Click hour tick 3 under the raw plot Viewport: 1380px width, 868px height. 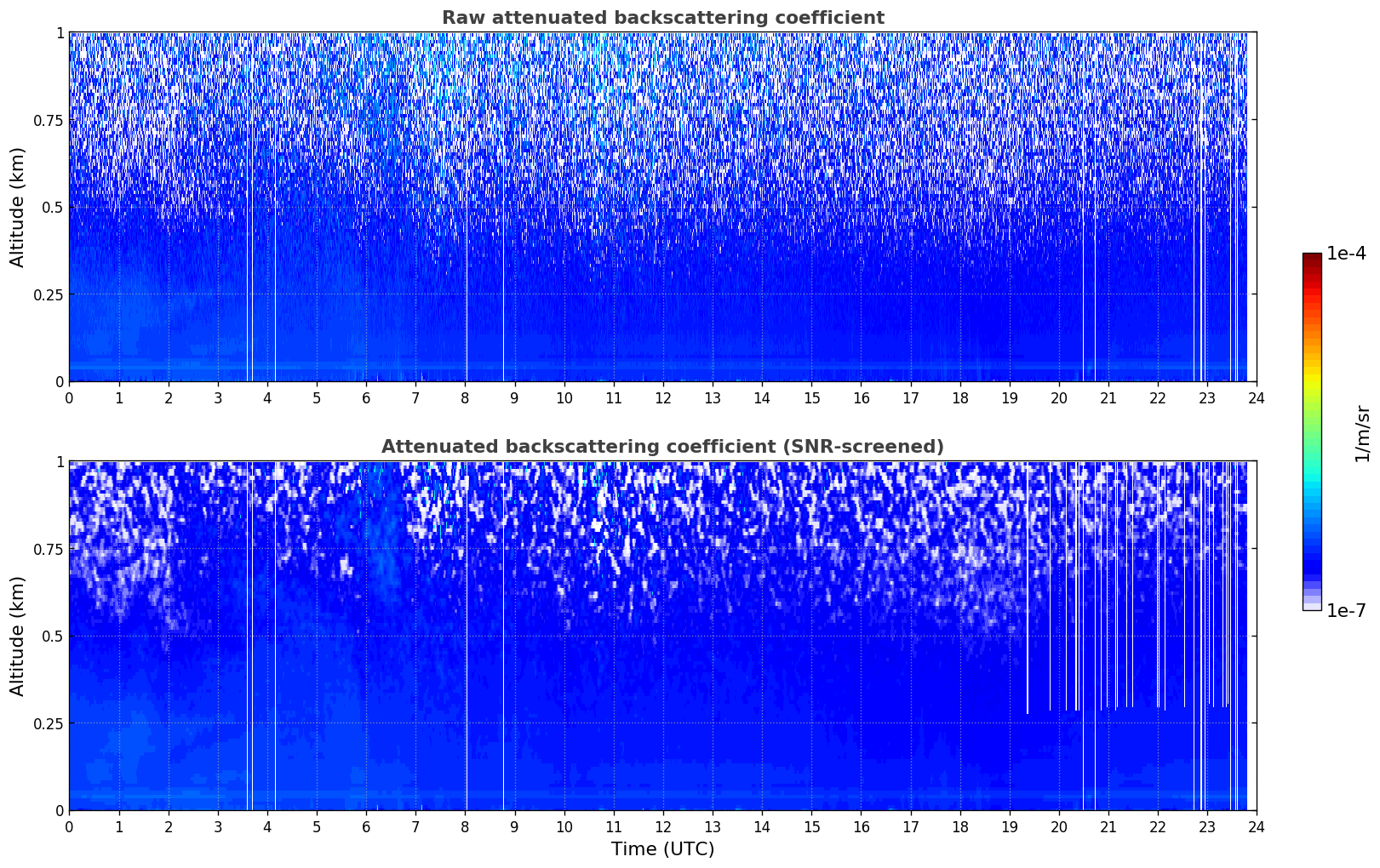click(x=217, y=397)
